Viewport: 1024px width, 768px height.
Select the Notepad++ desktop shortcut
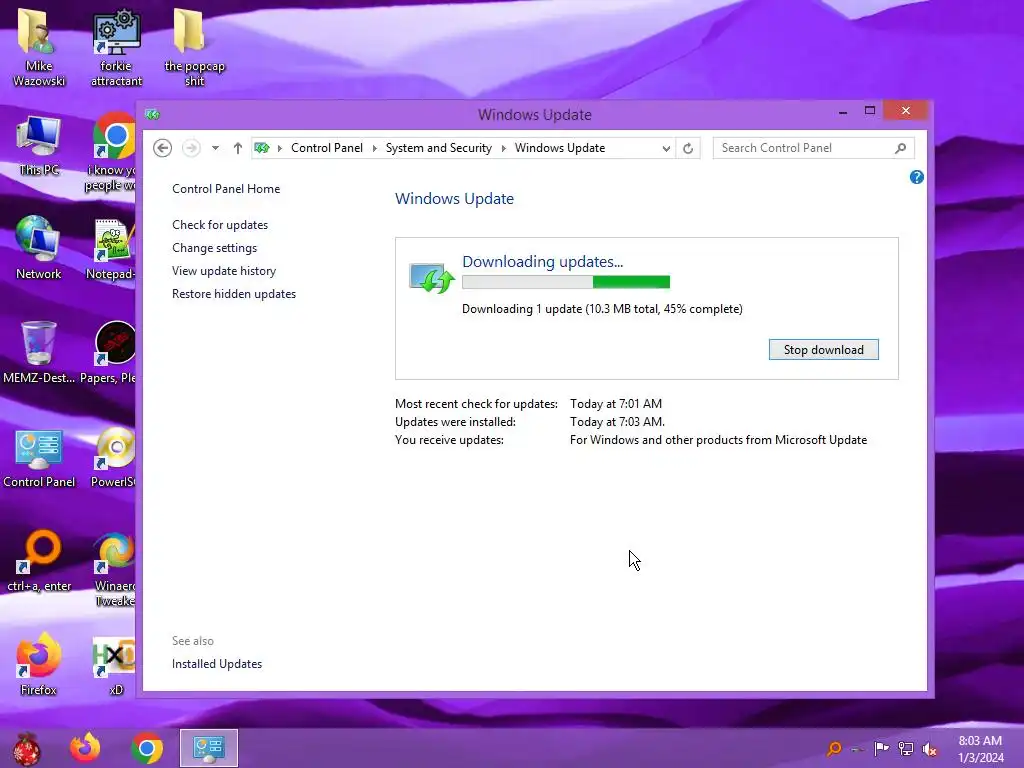(x=112, y=249)
